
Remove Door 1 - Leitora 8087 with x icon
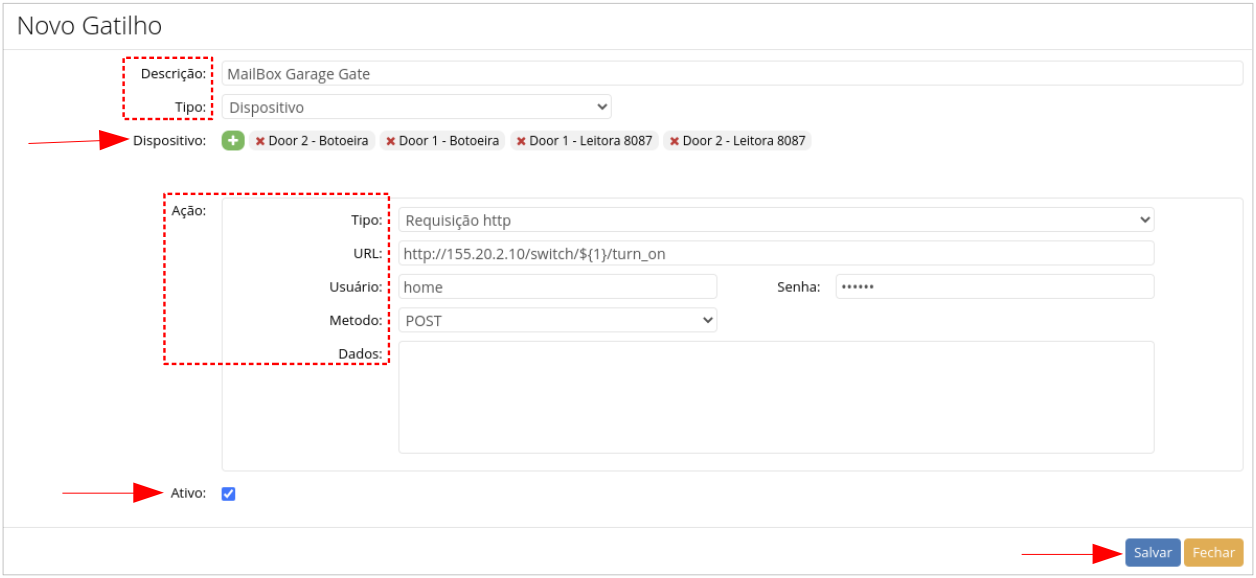(520, 142)
